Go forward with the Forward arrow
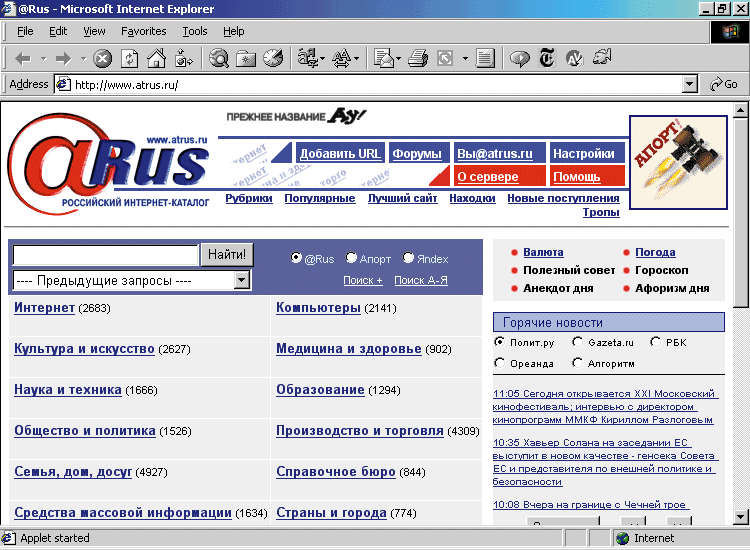Viewport: 750px width, 550px height. coord(63,59)
